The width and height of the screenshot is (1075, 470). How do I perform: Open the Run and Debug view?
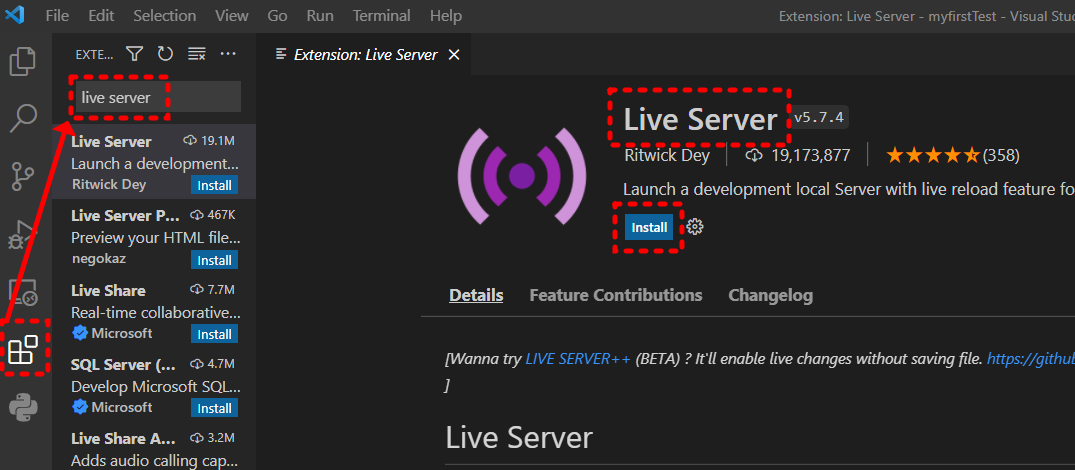(23, 234)
